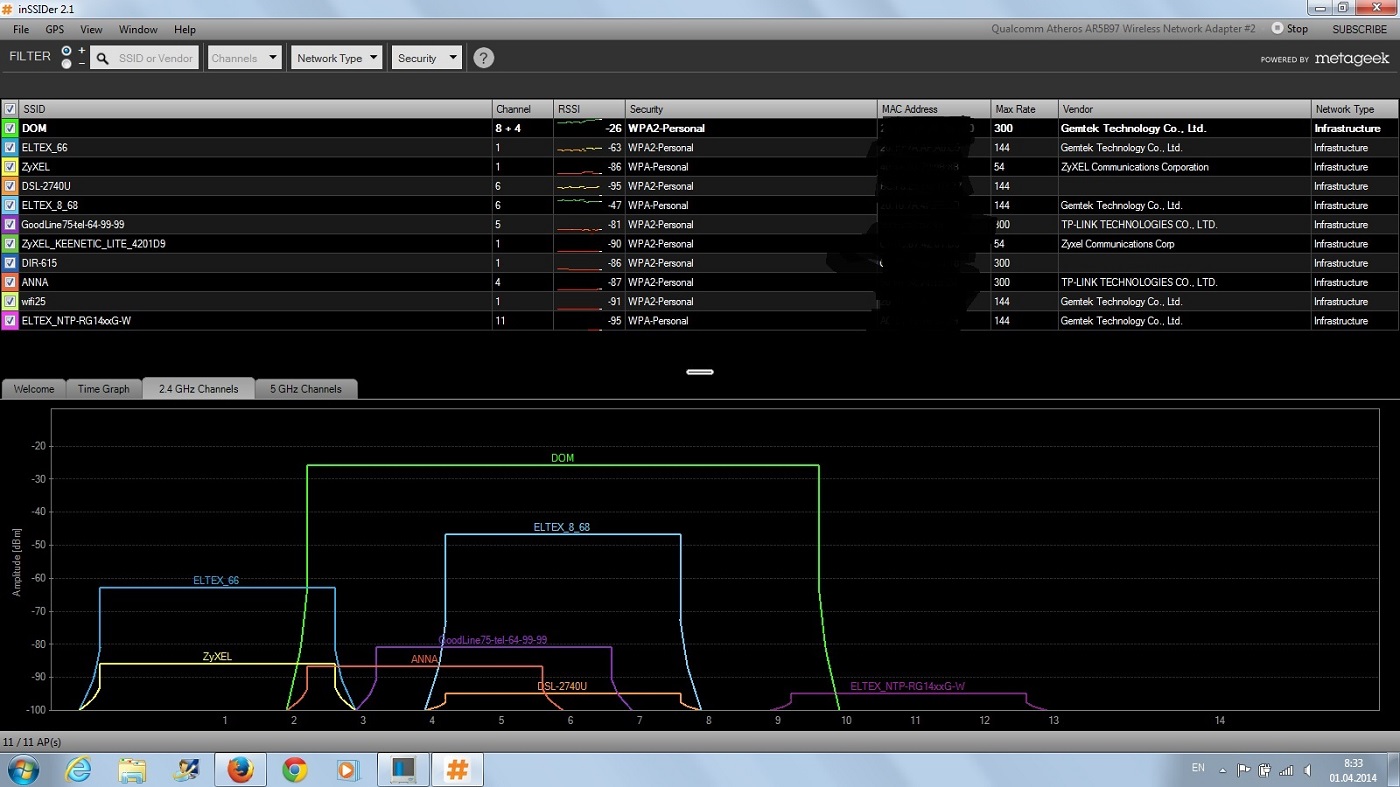
Task: Uncheck the DOM network checkbox
Action: click(x=10, y=129)
